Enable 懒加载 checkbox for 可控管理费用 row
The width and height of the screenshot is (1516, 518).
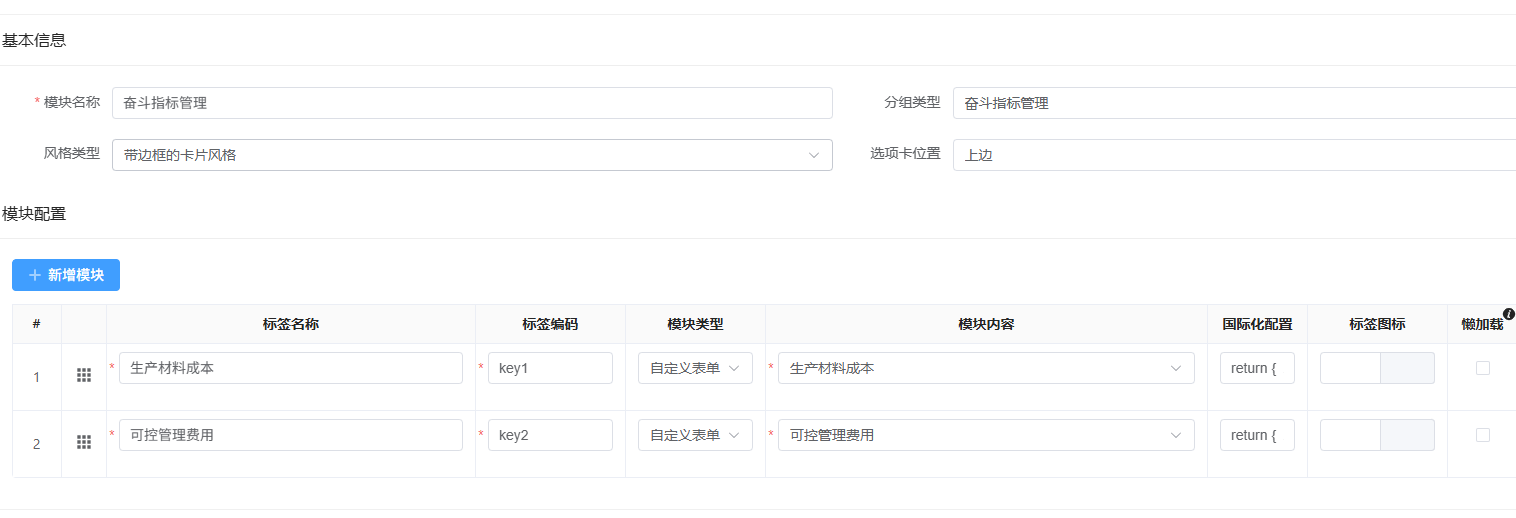point(1482,435)
